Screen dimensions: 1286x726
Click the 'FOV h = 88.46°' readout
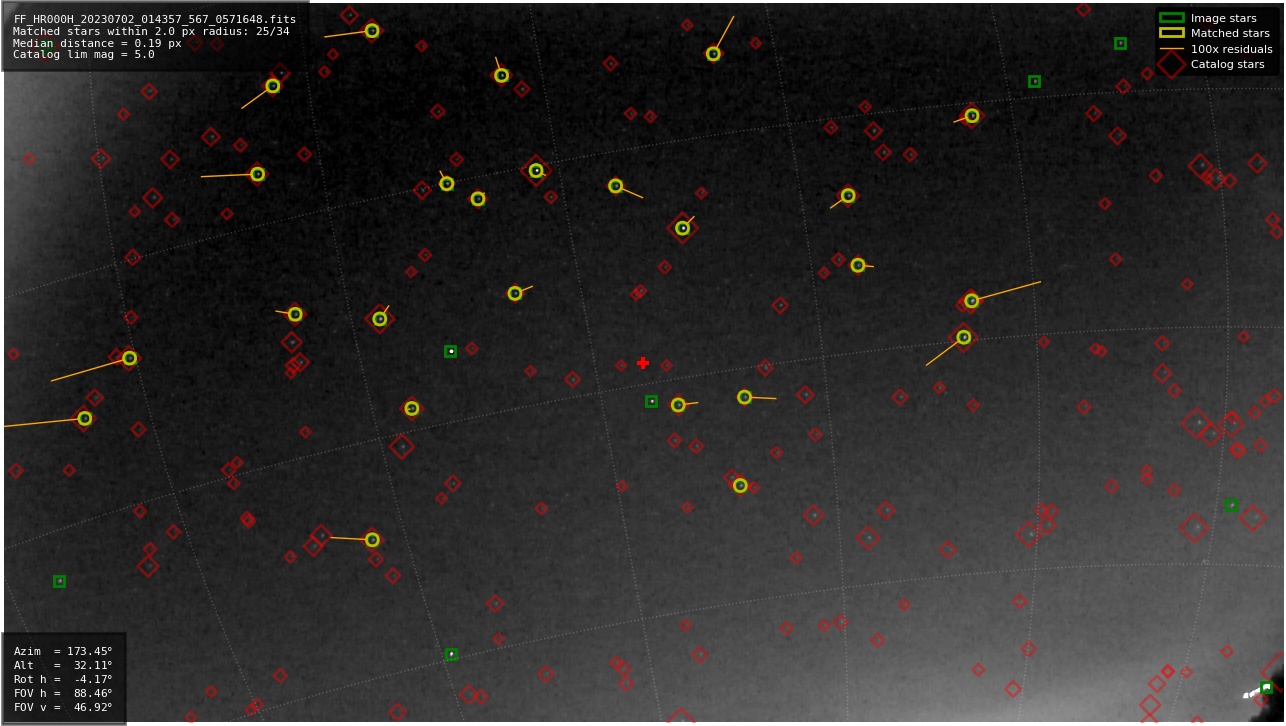click(63, 693)
